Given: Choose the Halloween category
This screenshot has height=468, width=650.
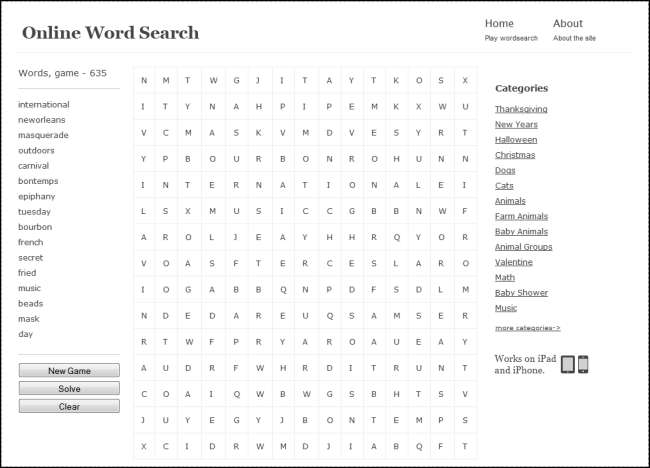Looking at the screenshot, I should click(x=516, y=140).
